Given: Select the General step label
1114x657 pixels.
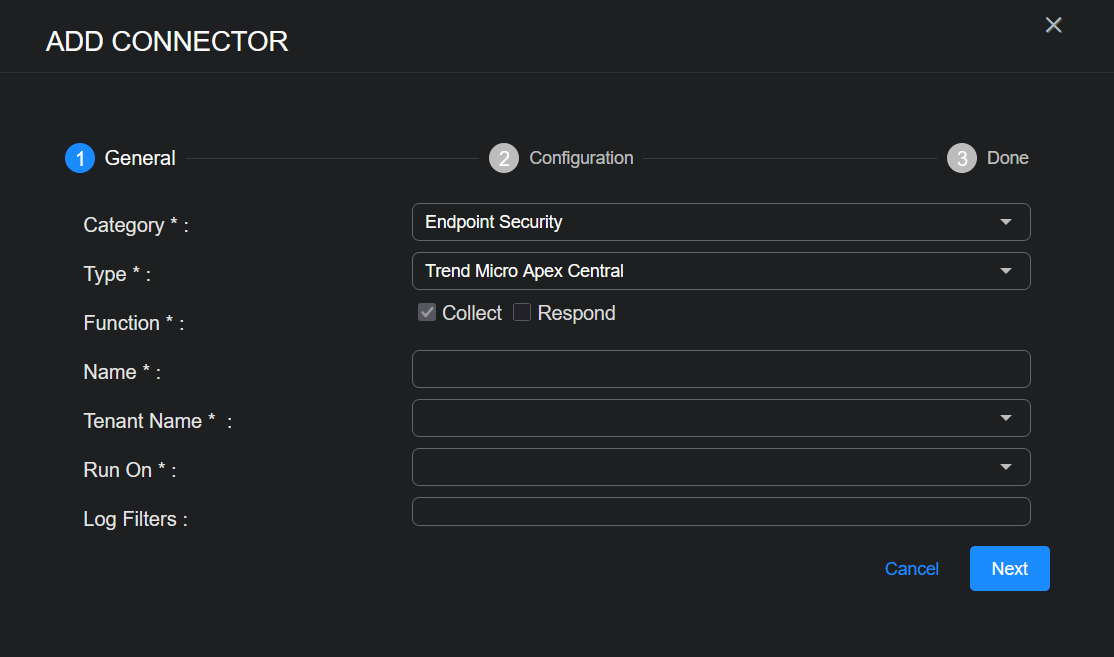Looking at the screenshot, I should [140, 158].
